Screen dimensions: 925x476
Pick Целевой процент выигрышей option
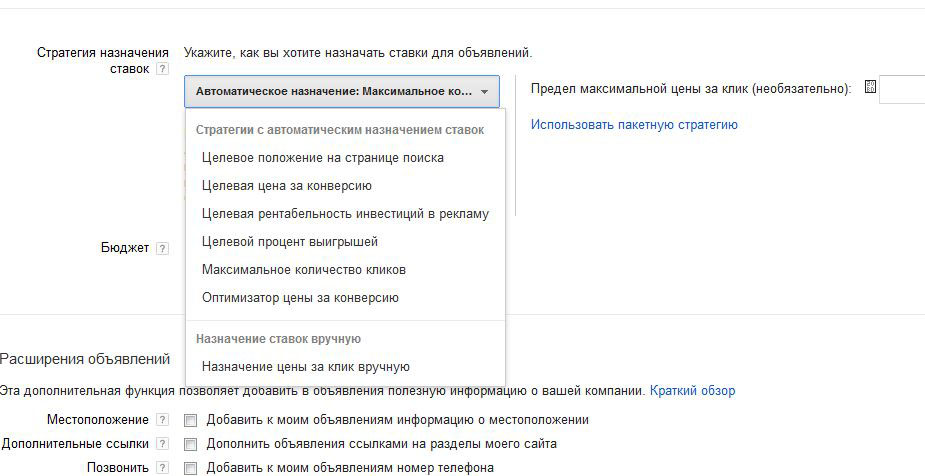point(289,241)
